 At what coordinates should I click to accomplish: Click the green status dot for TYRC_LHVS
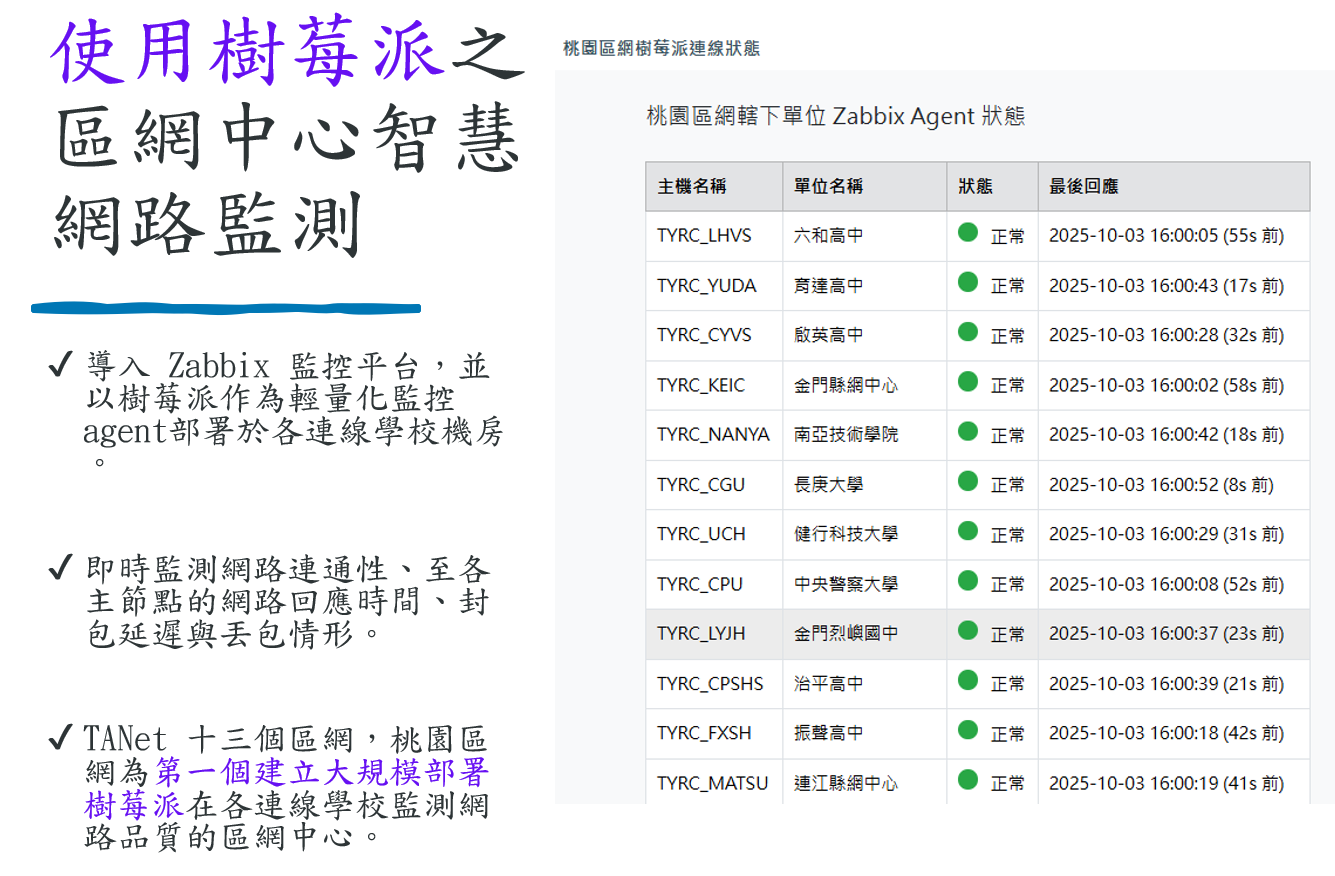point(967,233)
